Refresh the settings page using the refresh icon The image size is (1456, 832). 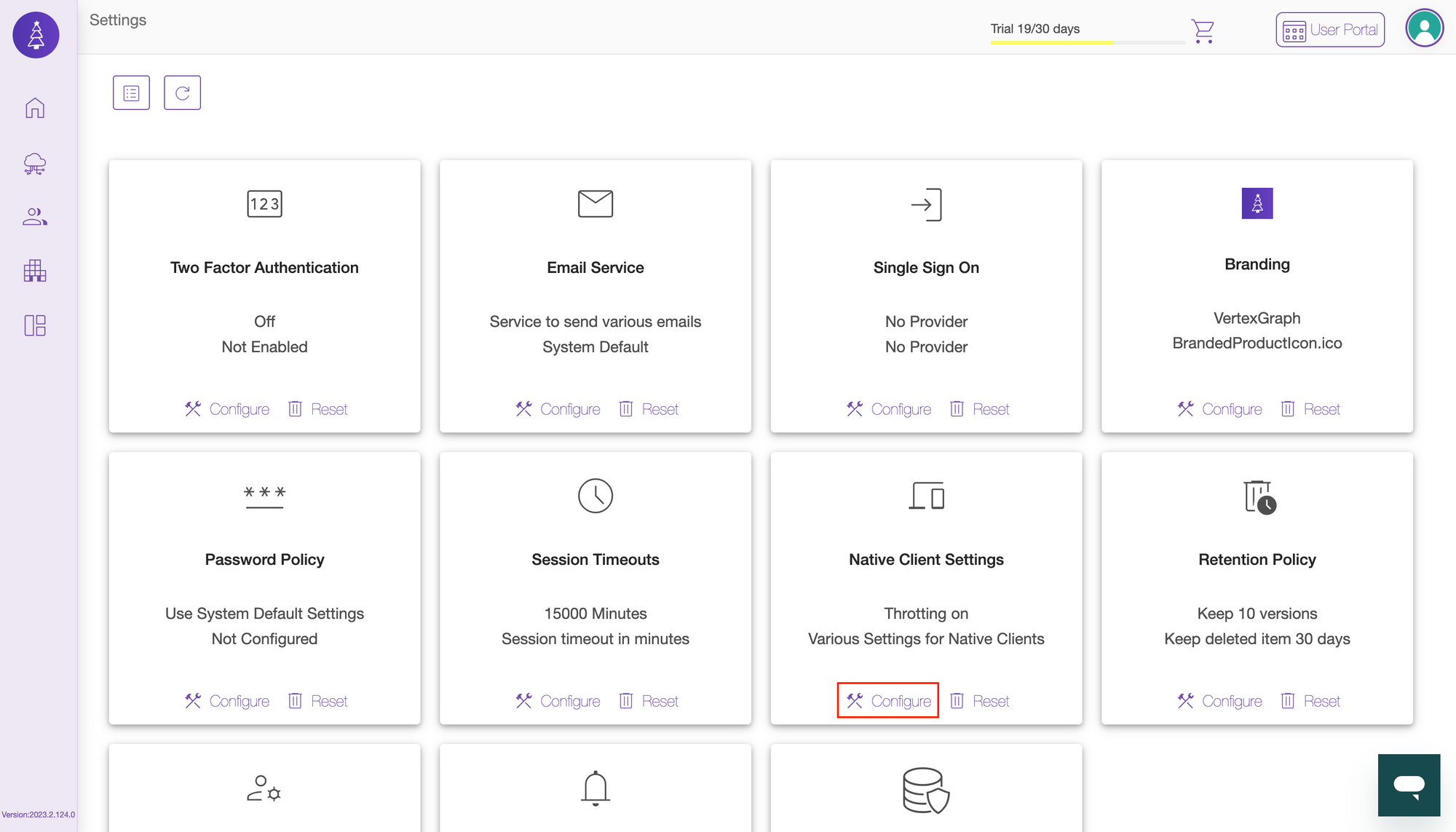(x=182, y=92)
